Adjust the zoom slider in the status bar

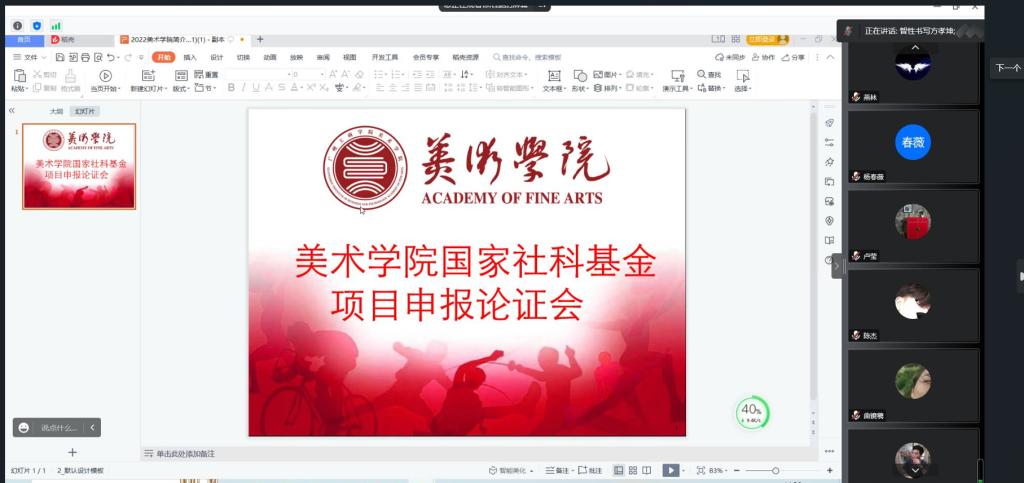click(776, 470)
